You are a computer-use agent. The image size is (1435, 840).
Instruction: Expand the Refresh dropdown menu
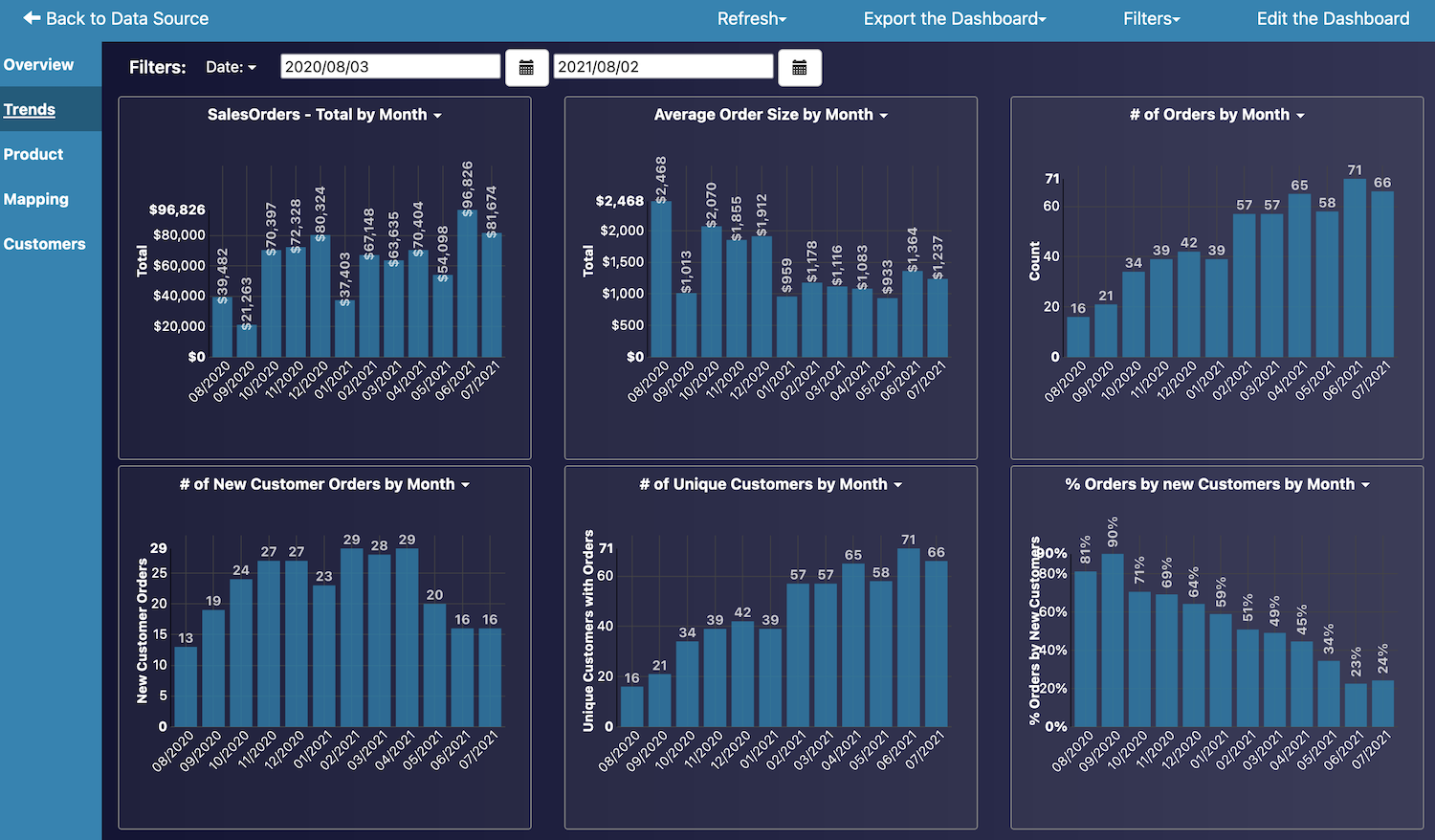click(751, 18)
